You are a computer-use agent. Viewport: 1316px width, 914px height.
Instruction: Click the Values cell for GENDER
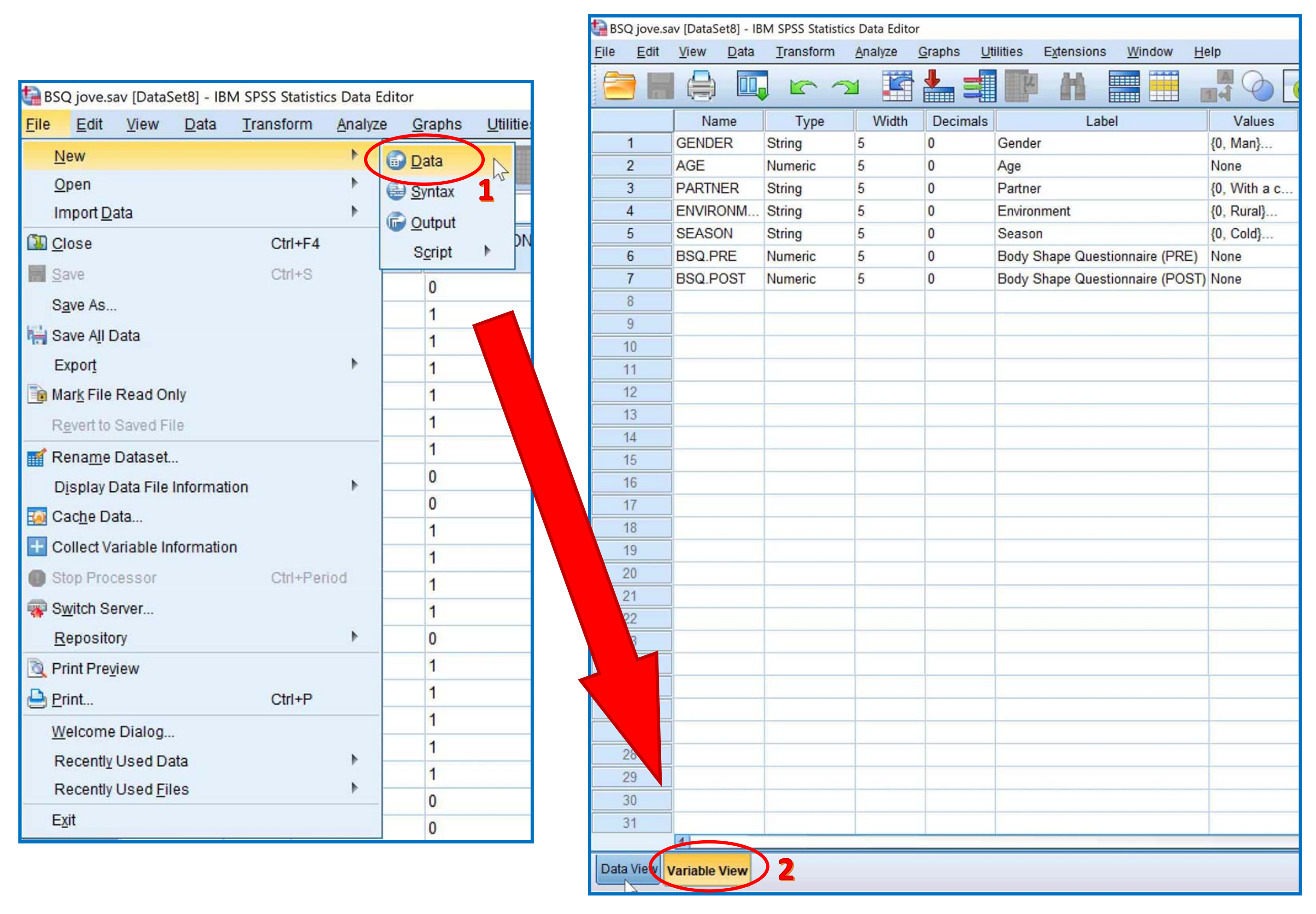point(1252,143)
